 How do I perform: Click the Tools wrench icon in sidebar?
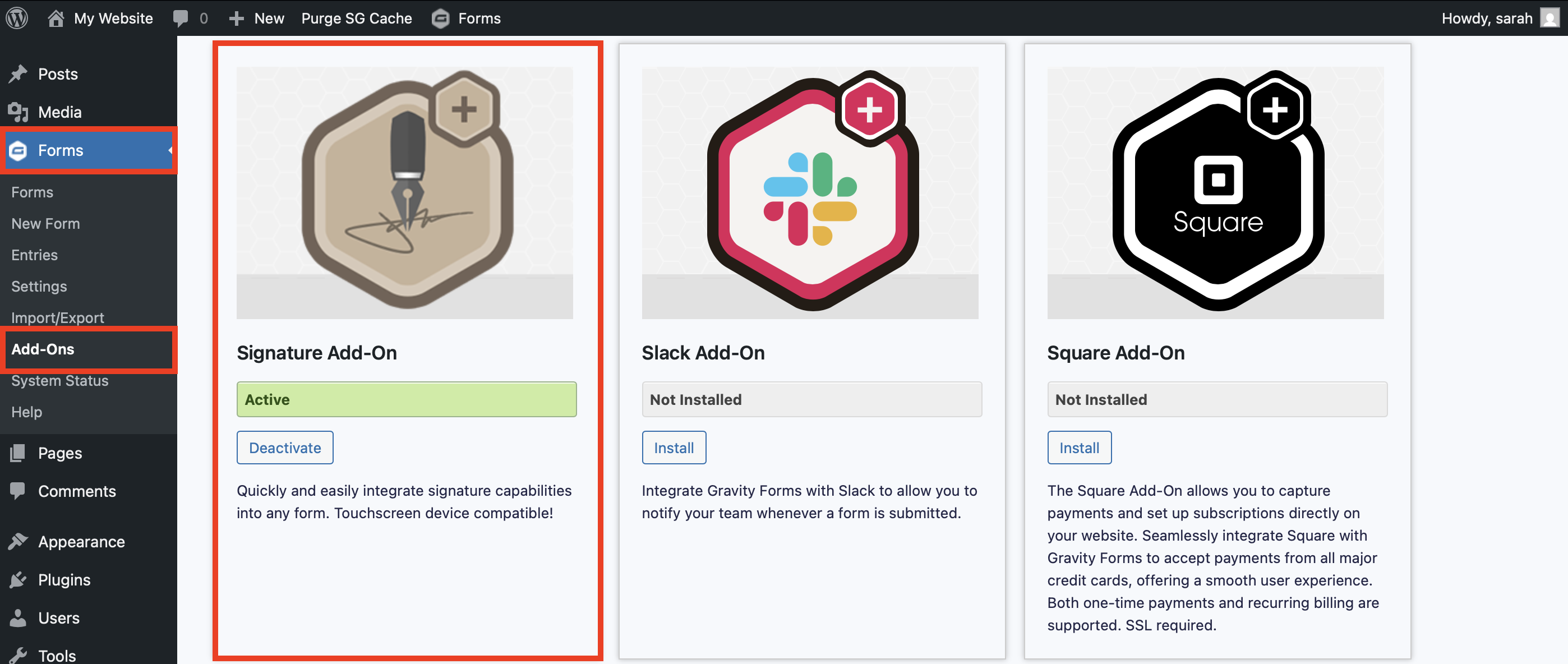pyautogui.click(x=19, y=656)
